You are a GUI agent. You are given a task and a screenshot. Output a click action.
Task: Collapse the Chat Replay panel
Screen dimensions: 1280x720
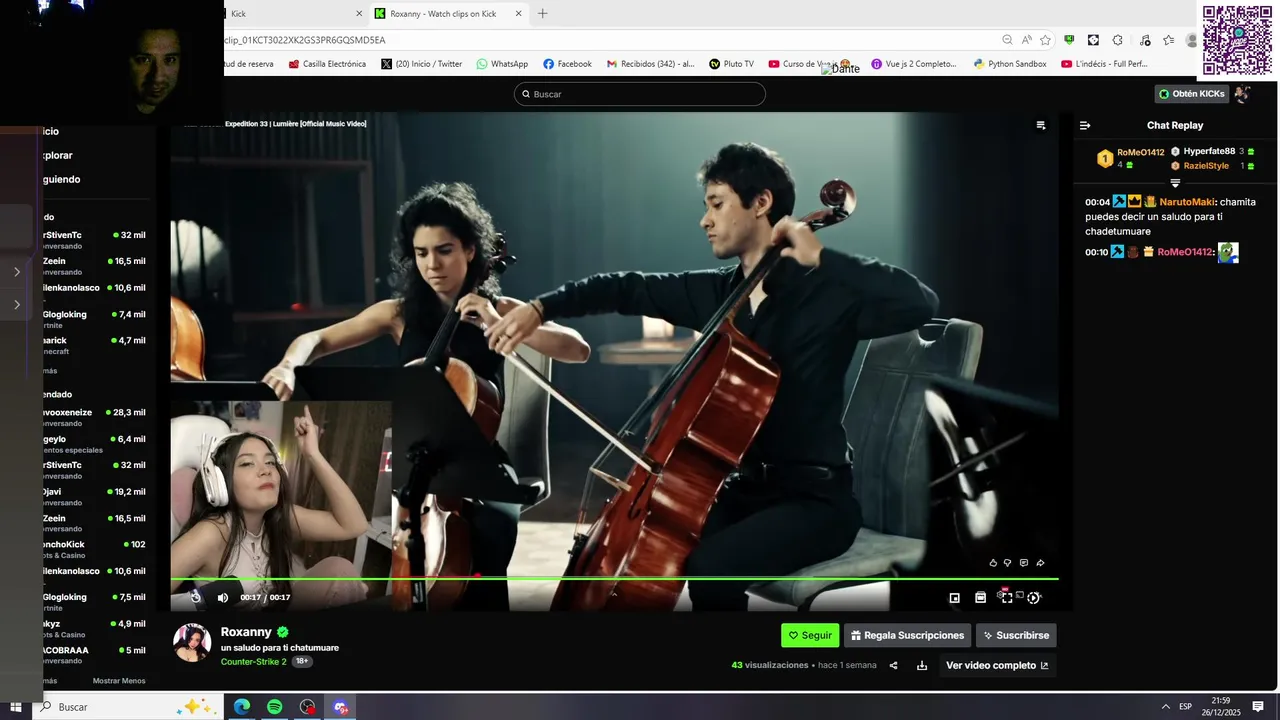[x=1085, y=125]
